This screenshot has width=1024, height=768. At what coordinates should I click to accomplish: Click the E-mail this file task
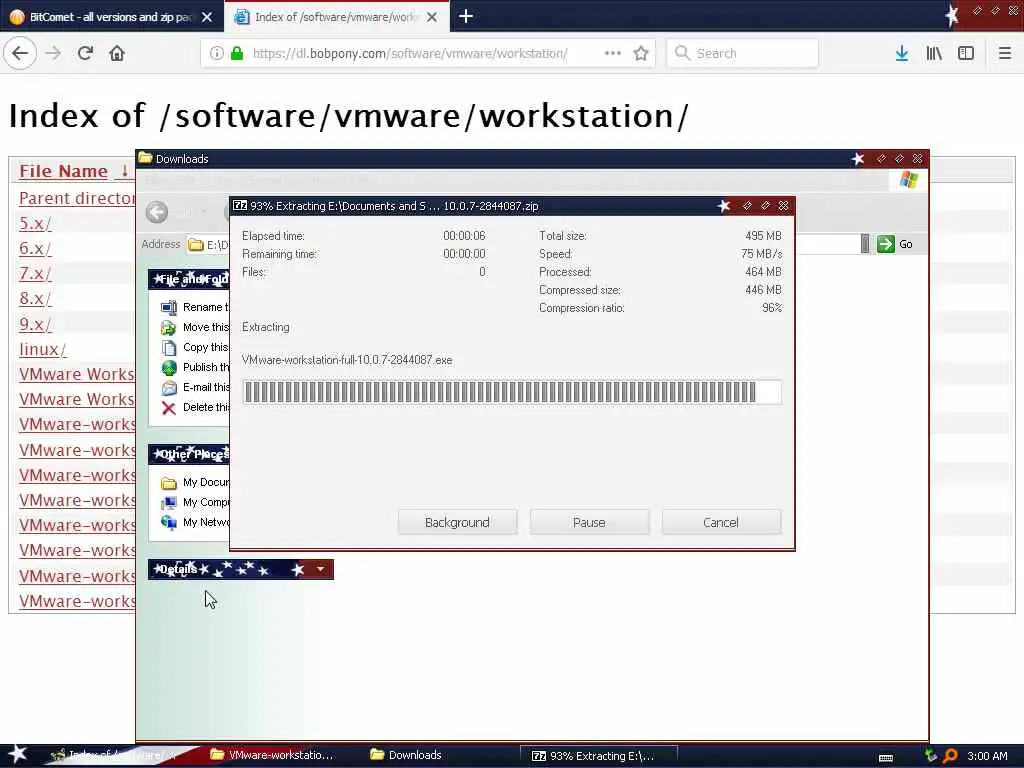pos(195,387)
